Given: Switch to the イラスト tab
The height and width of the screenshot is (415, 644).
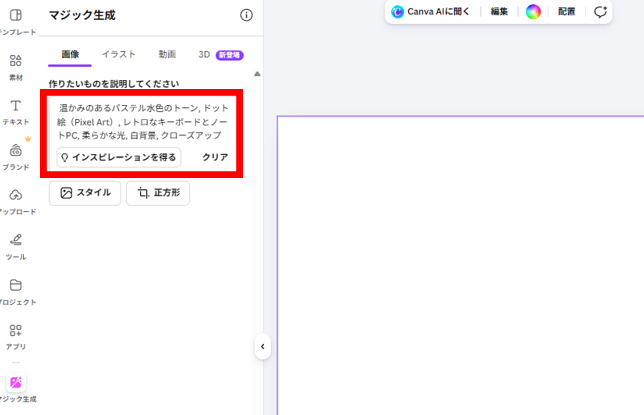Looking at the screenshot, I should [118, 54].
